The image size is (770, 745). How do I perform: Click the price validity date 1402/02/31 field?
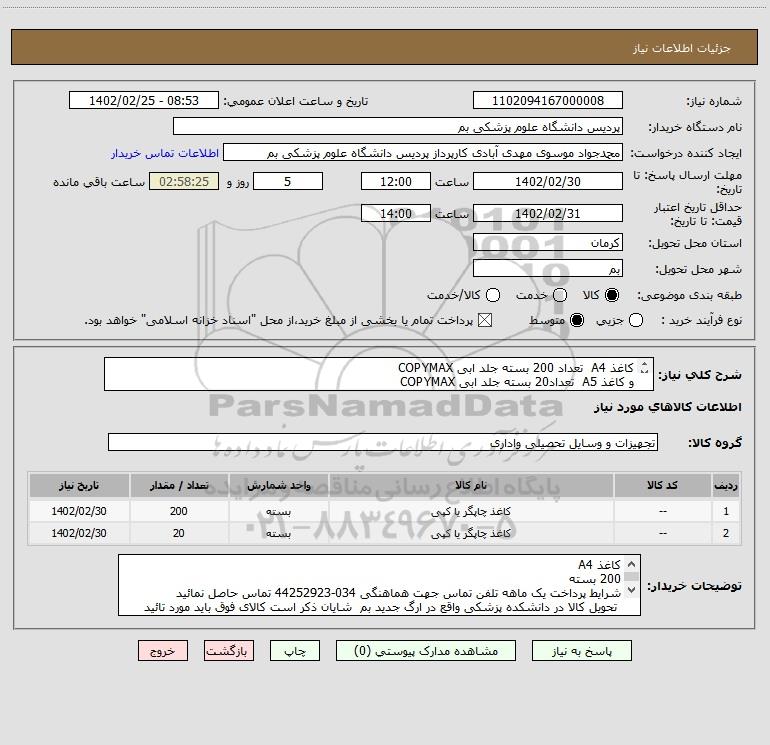(548, 213)
